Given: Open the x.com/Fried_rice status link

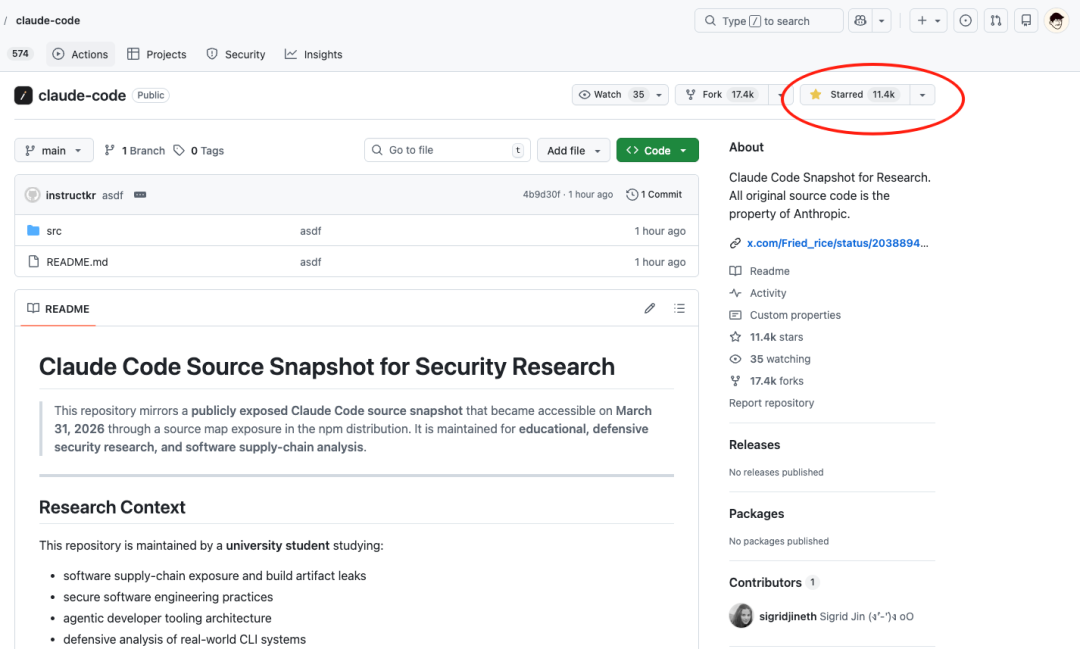Looking at the screenshot, I should (x=830, y=243).
